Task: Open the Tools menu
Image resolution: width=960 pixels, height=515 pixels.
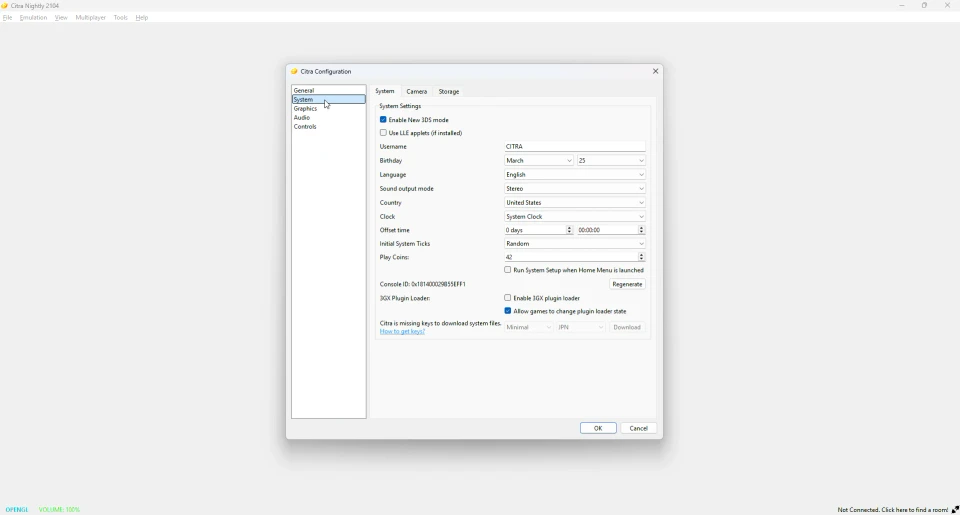Action: pos(121,18)
